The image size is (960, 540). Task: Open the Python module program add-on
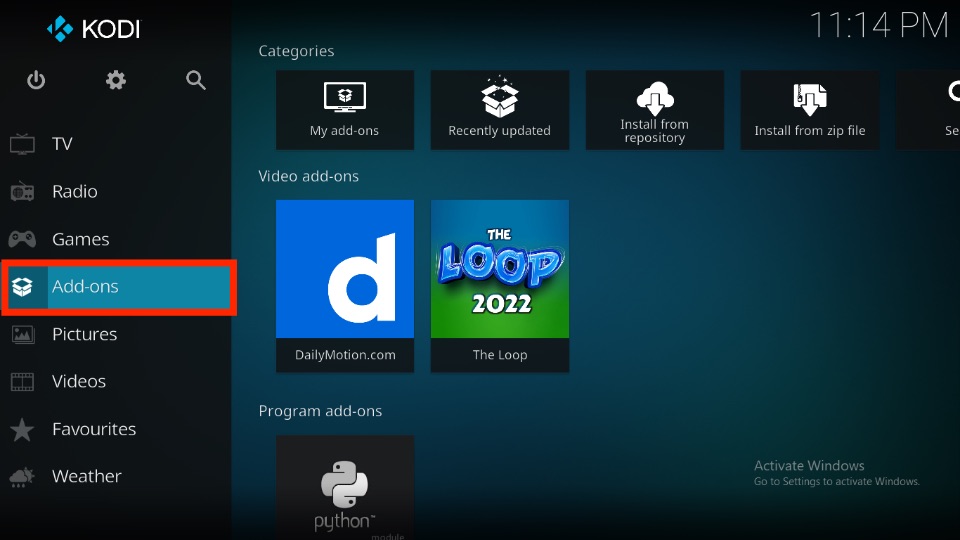[x=345, y=487]
